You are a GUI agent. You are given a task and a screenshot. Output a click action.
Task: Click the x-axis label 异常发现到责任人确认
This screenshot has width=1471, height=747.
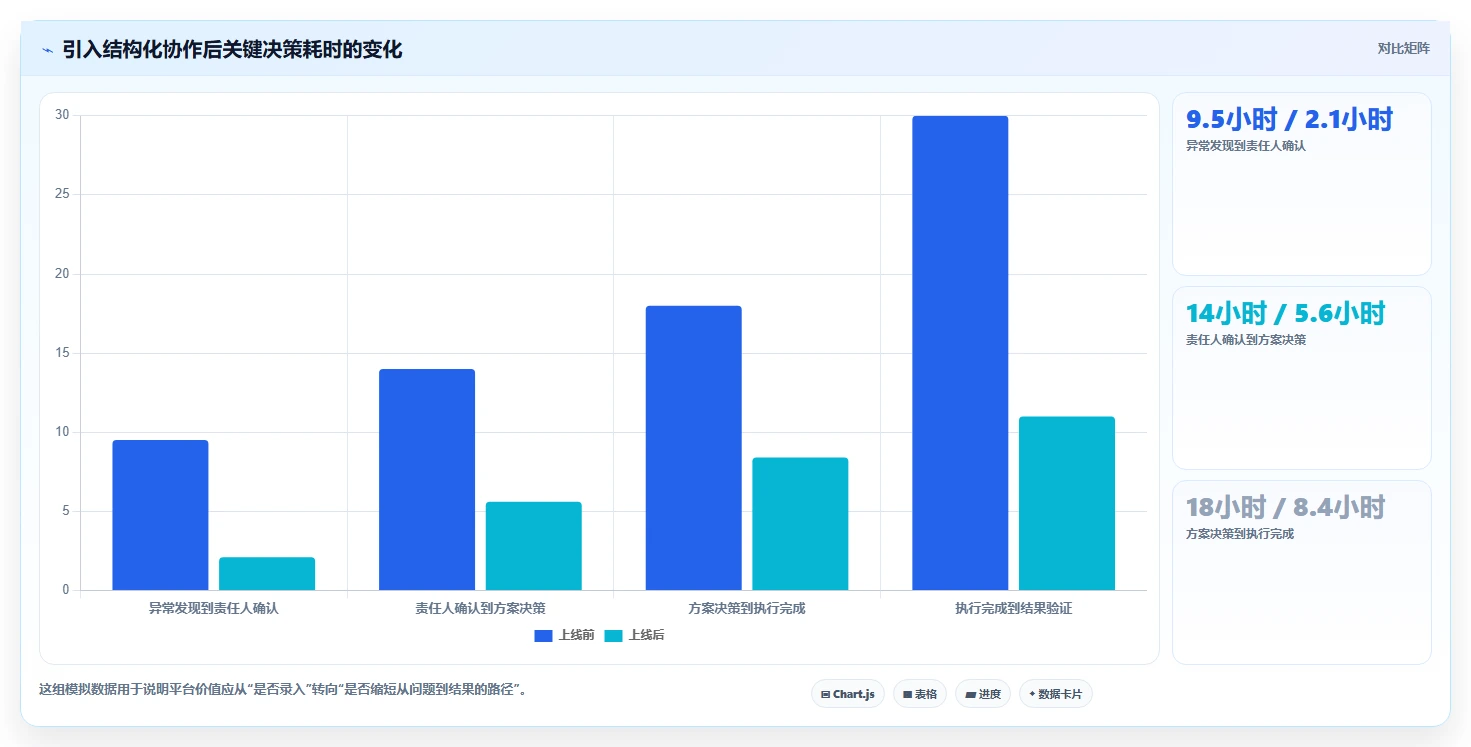[x=214, y=608]
